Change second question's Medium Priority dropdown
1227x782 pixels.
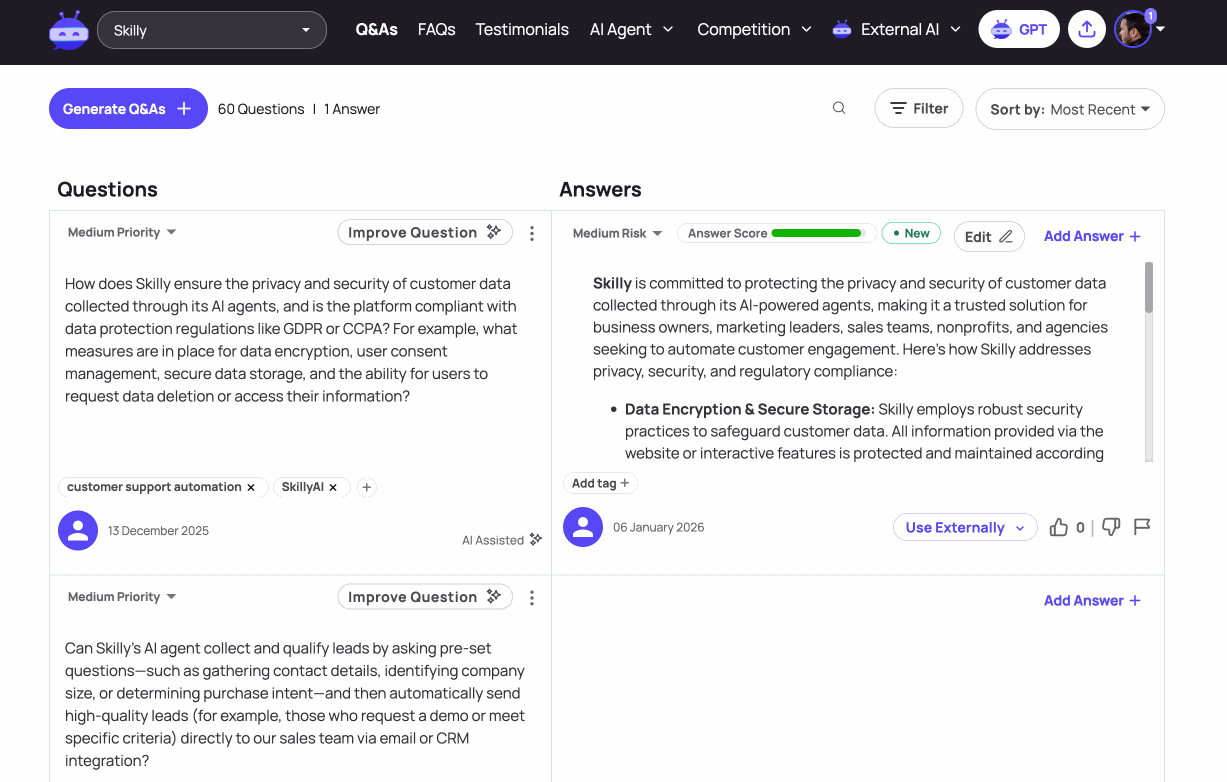pos(122,597)
